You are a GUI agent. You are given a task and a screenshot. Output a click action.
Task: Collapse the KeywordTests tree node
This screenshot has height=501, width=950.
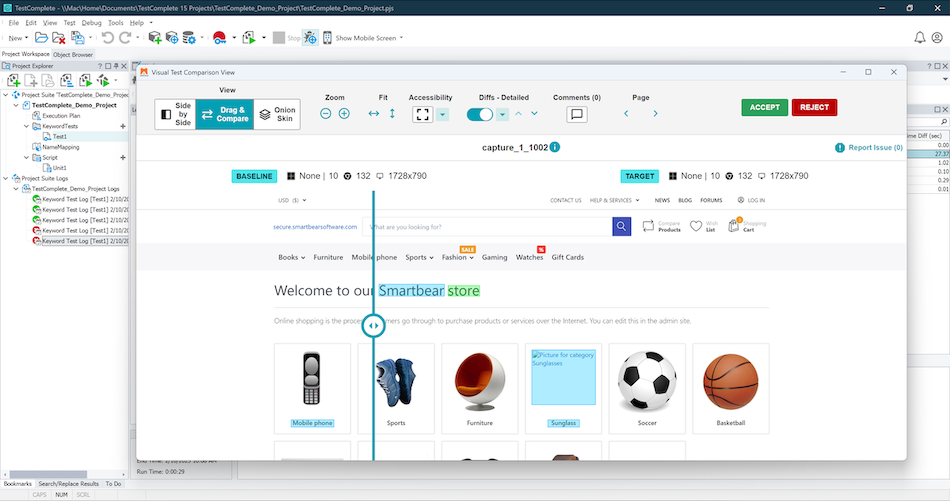[28, 127]
